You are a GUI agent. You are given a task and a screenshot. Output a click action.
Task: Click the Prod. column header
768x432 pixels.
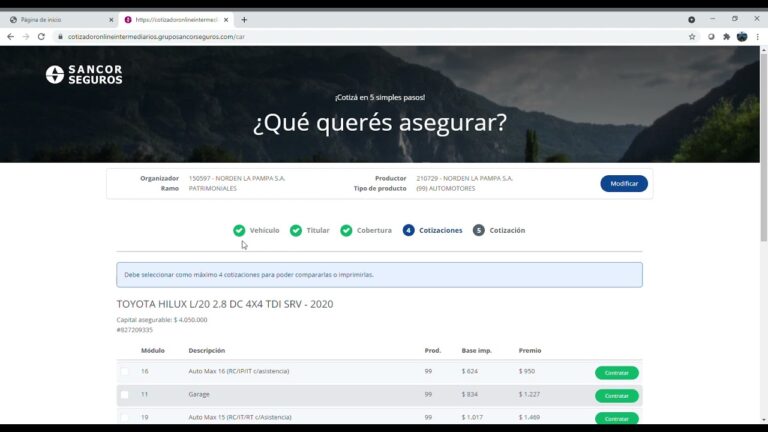(x=433, y=351)
